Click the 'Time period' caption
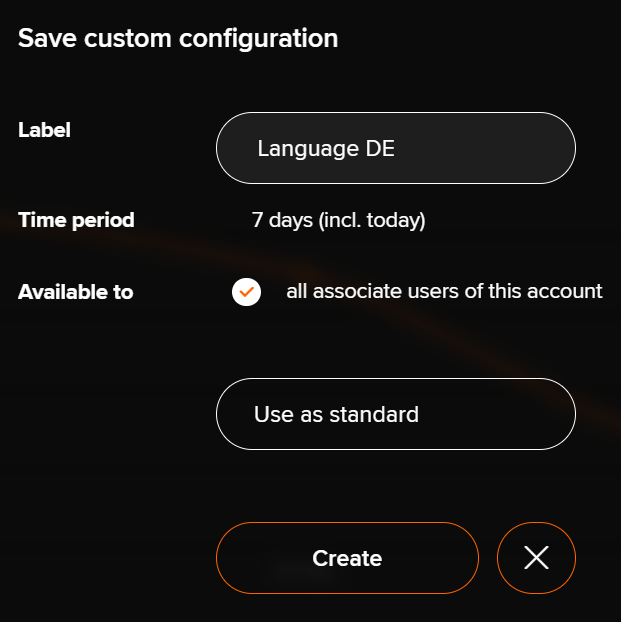This screenshot has height=622, width=621. point(76,221)
